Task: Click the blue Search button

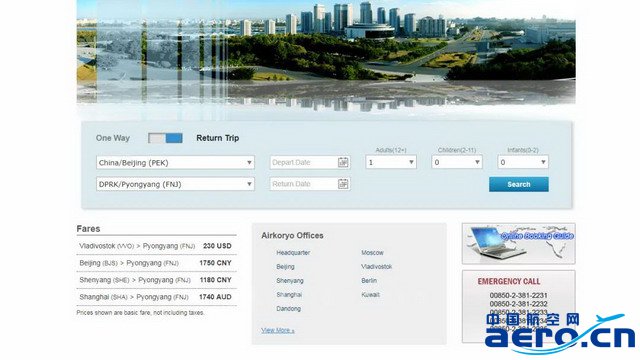Action: tap(519, 184)
